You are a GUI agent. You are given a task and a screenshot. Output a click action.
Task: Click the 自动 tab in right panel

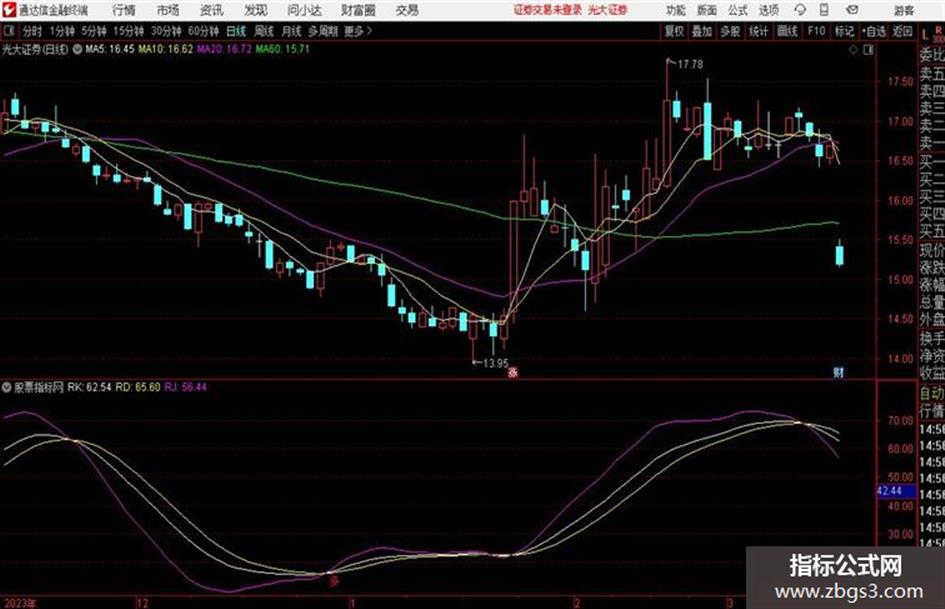[932, 393]
